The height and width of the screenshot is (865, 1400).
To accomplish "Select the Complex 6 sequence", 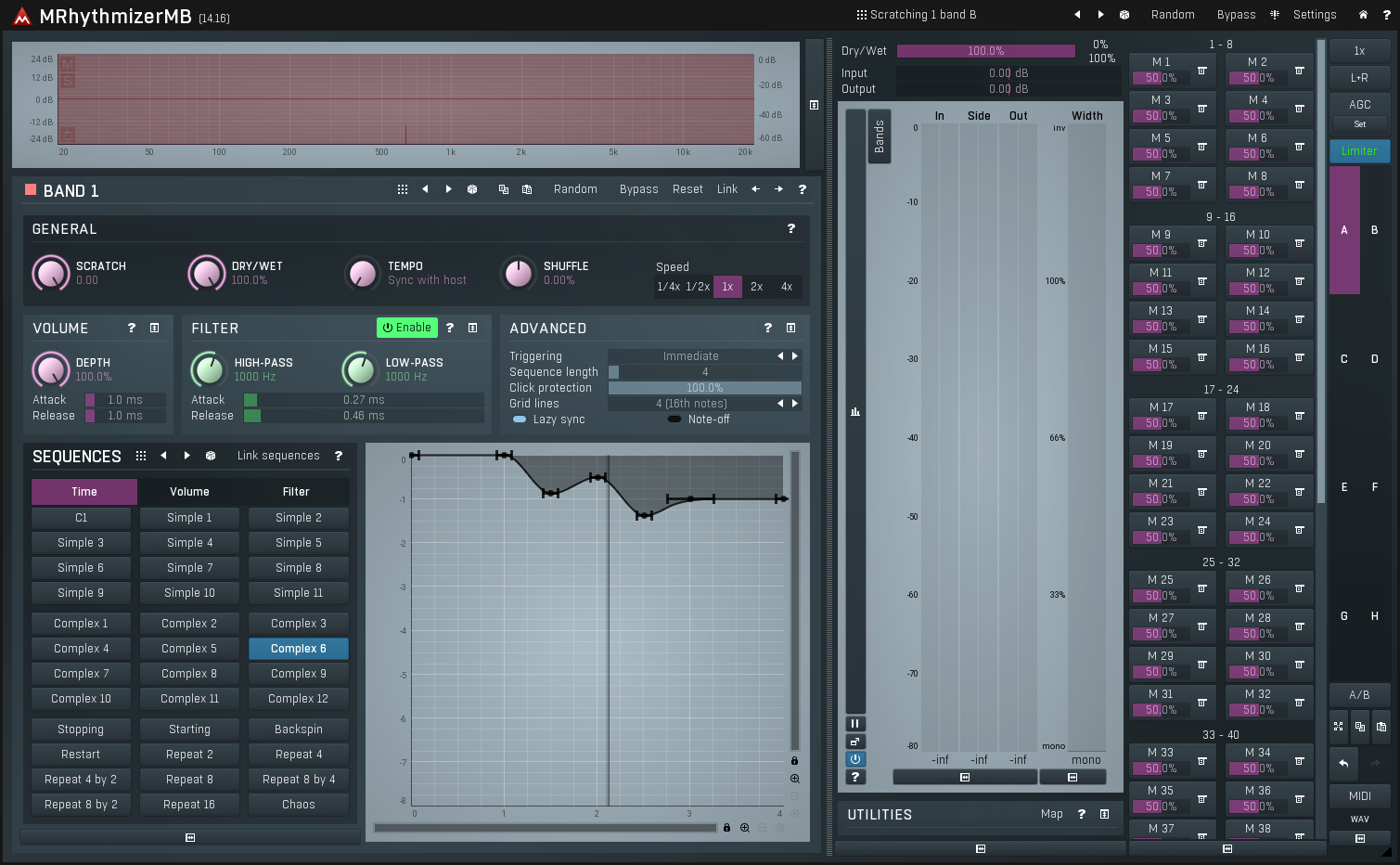I will tap(299, 649).
